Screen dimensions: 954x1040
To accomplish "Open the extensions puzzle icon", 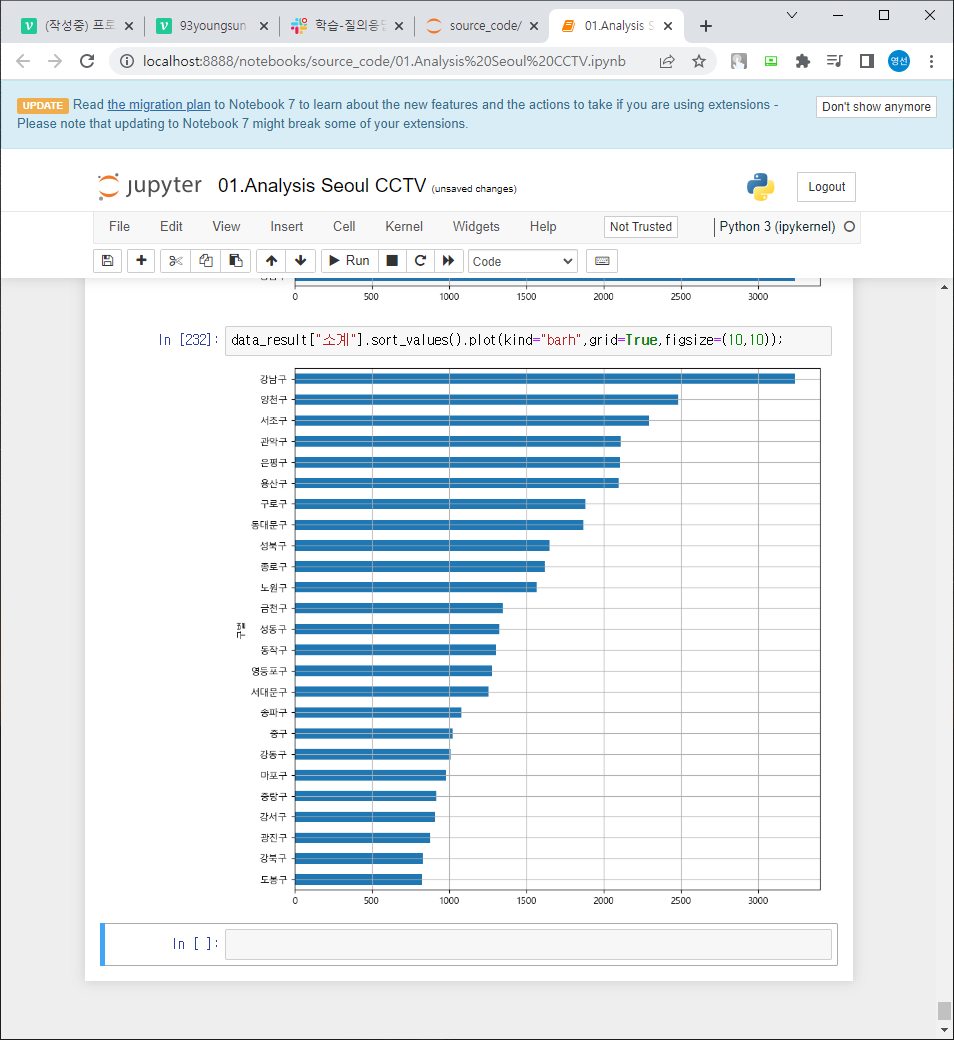I will (x=803, y=62).
